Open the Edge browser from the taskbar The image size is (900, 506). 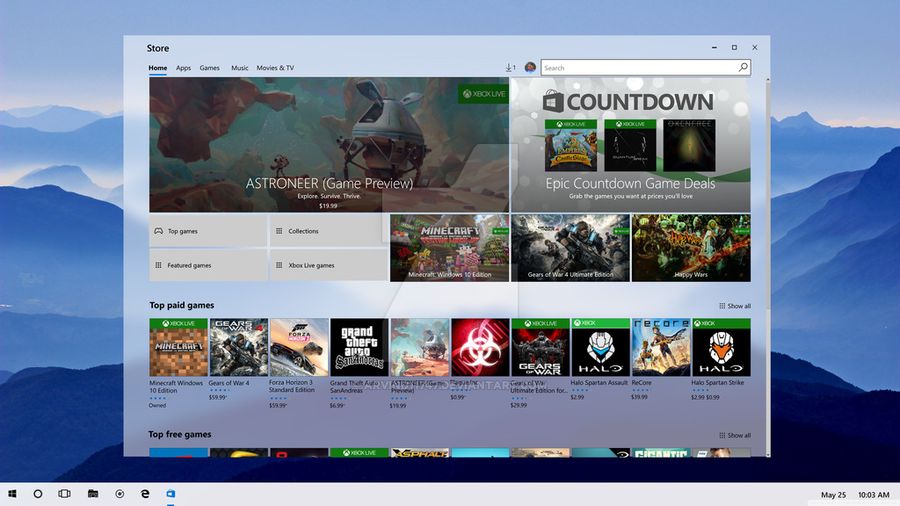(145, 494)
